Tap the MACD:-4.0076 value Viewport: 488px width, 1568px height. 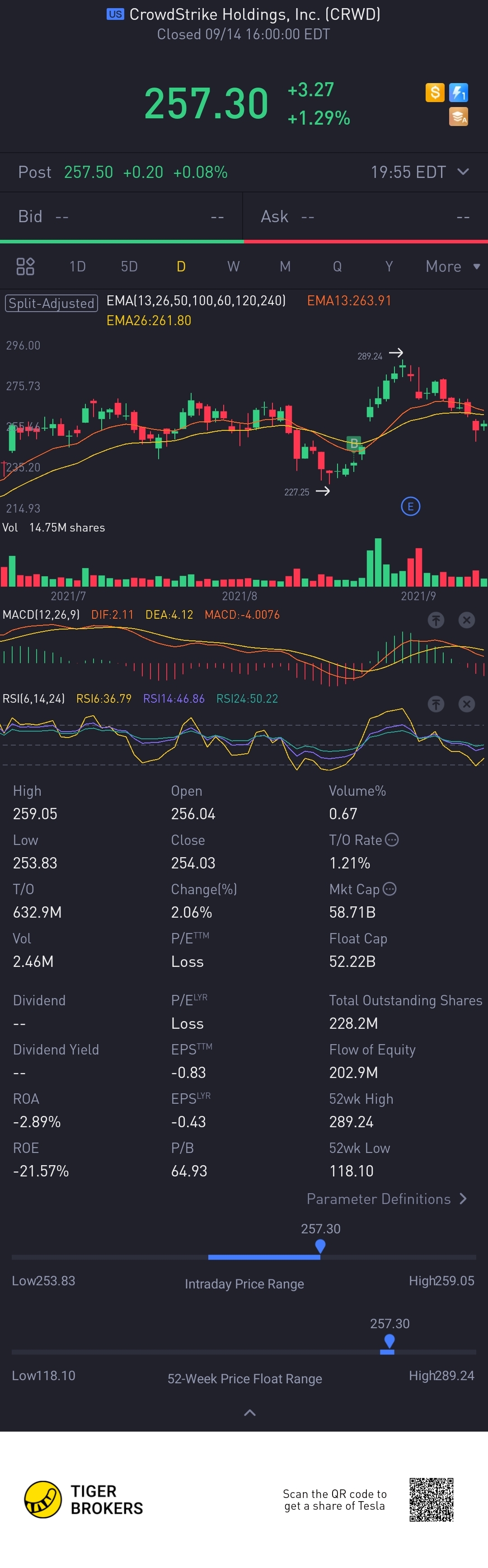[x=242, y=614]
